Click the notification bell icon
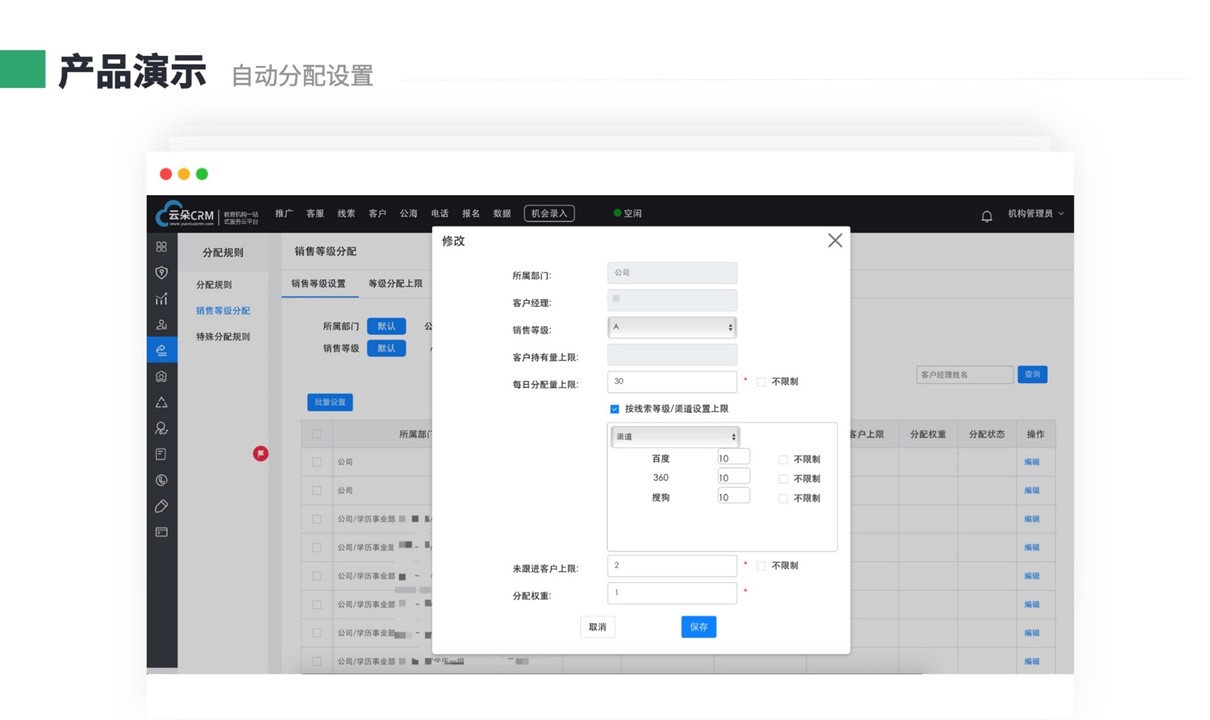The image size is (1210, 720). click(x=986, y=215)
